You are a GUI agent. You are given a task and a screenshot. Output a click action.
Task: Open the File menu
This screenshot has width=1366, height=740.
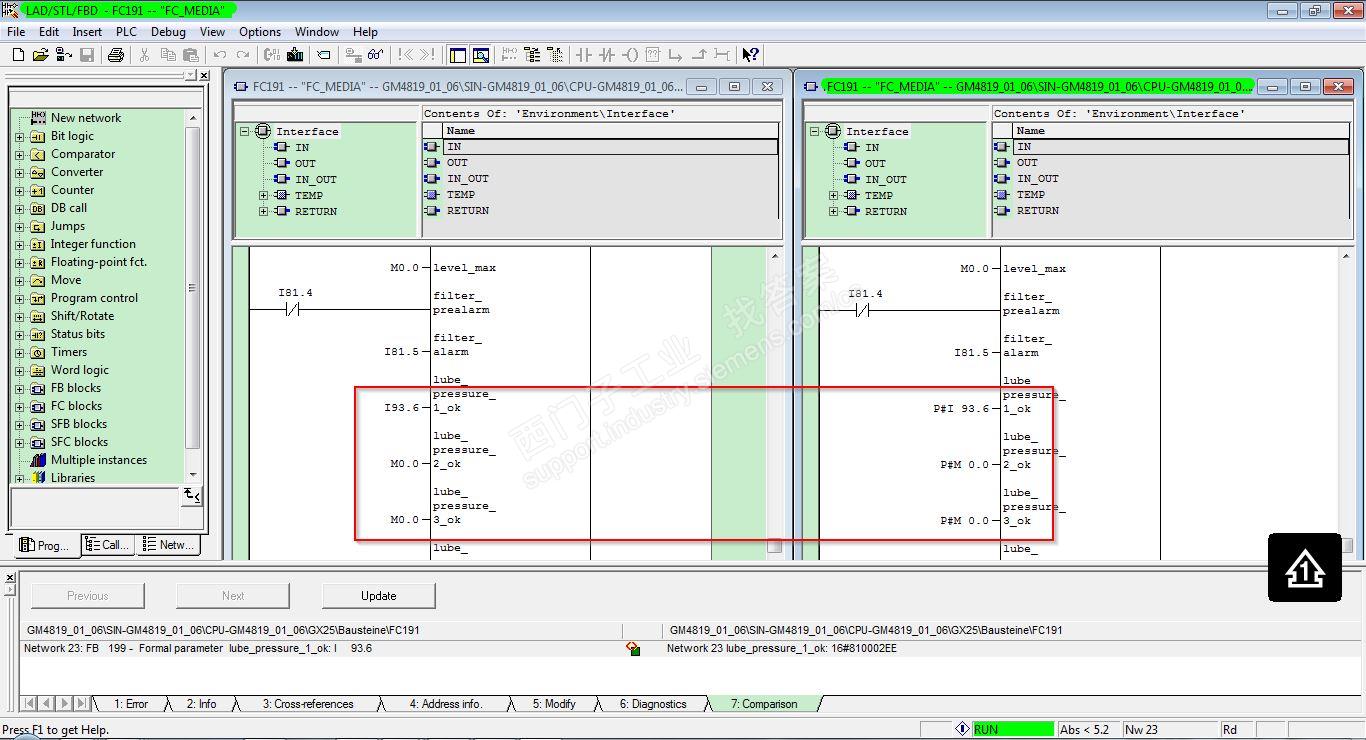pyautogui.click(x=16, y=32)
